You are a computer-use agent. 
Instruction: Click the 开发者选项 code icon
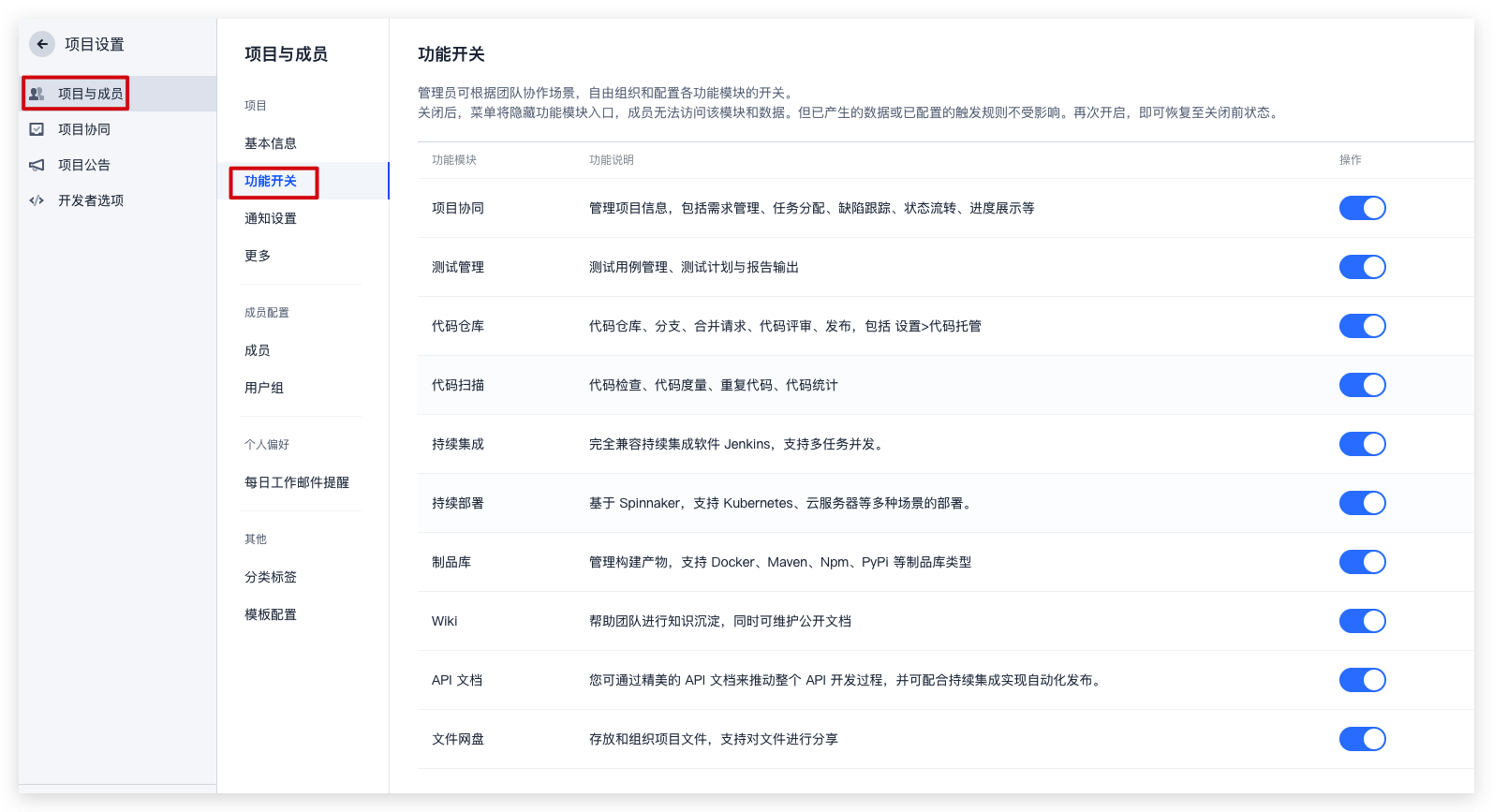click(x=37, y=200)
